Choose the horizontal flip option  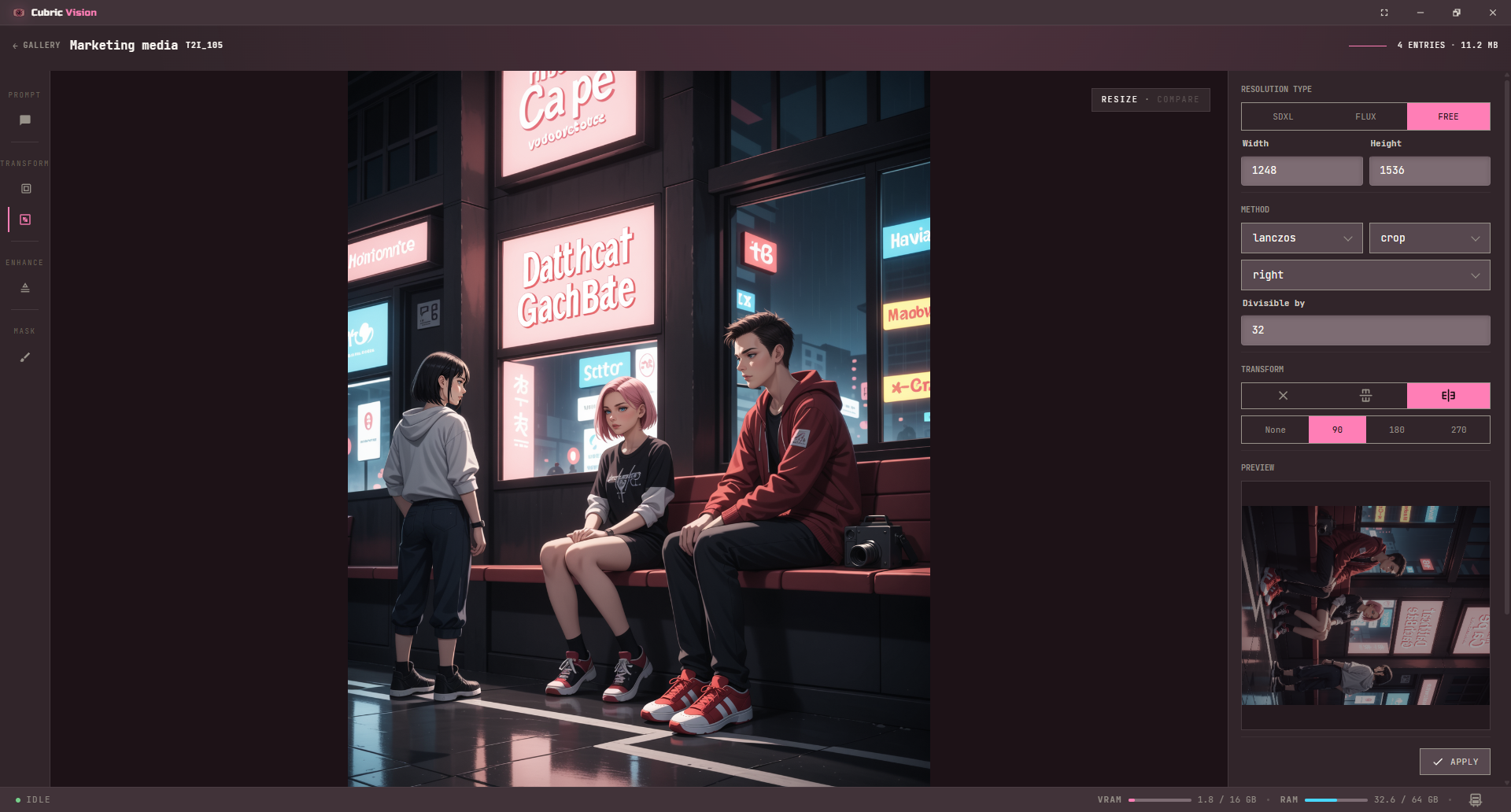[x=1448, y=396]
